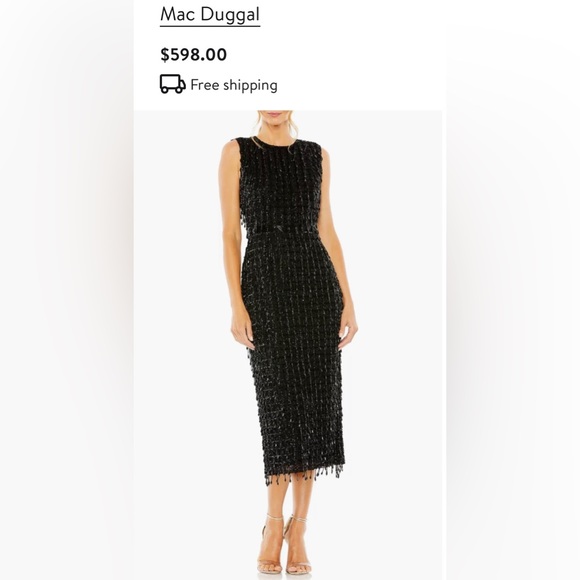
Task: Tap the wheels of the truck icon
Action: point(172,90)
